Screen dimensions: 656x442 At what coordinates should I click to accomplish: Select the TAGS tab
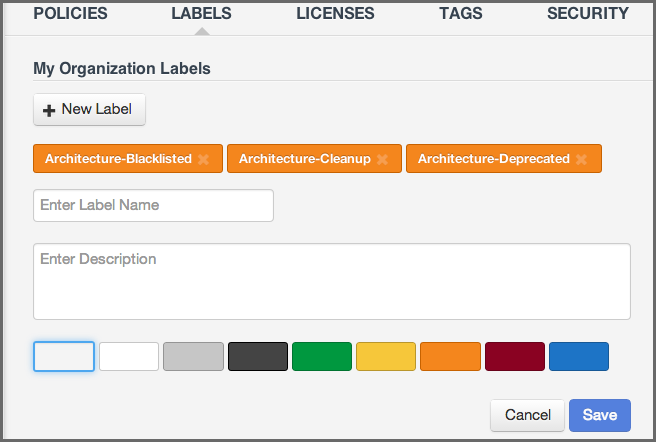pos(461,13)
